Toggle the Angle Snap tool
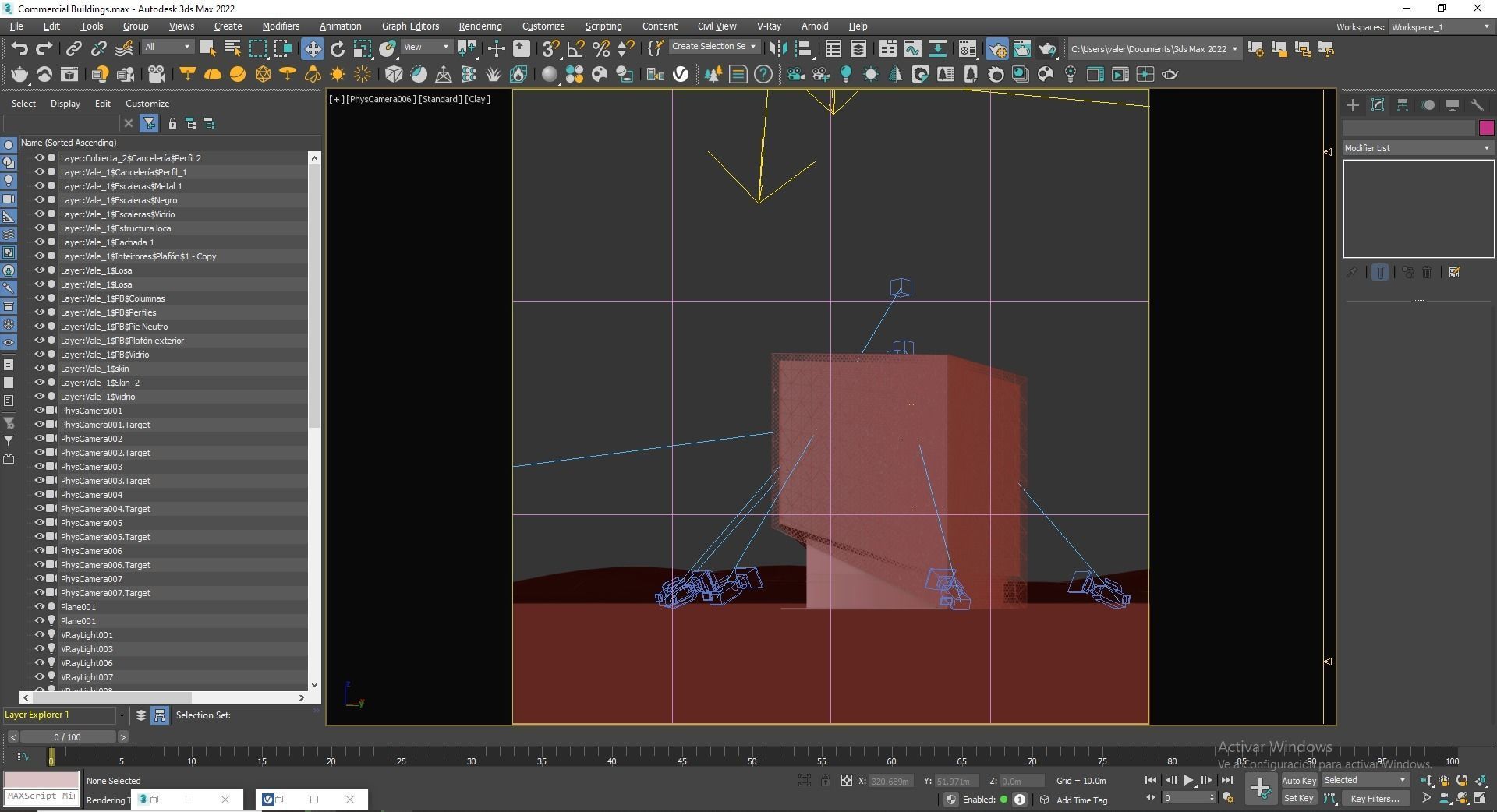The width and height of the screenshot is (1497, 812). click(575, 49)
